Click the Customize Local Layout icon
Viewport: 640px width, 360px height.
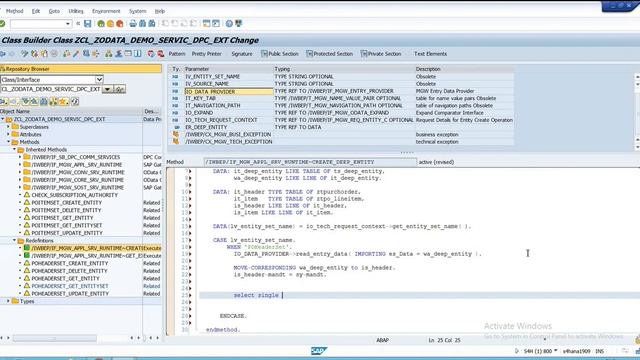pos(239,24)
